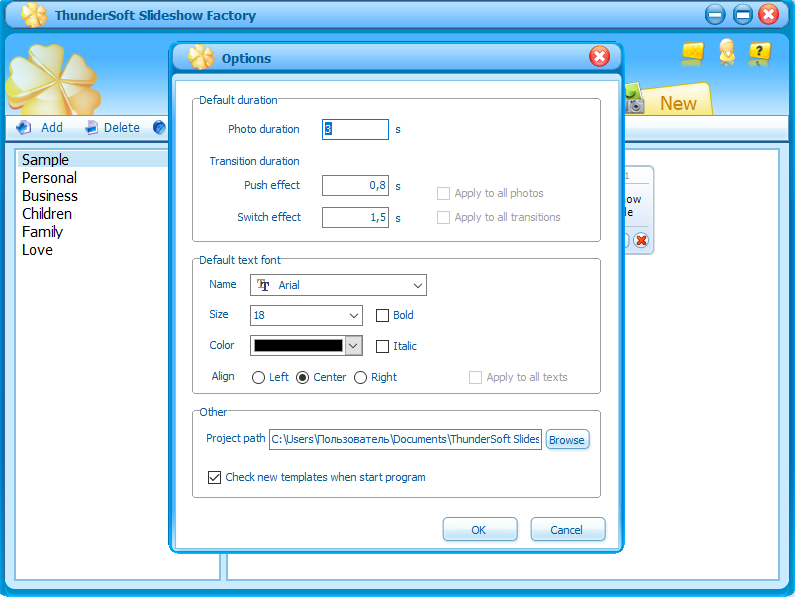This screenshot has width=795, height=597.
Task: Click the red delete icon on the slideshow card
Action: (641, 240)
